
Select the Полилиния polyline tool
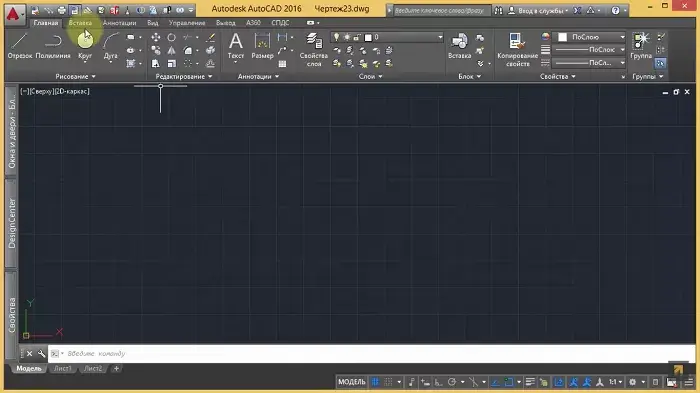pyautogui.click(x=53, y=46)
